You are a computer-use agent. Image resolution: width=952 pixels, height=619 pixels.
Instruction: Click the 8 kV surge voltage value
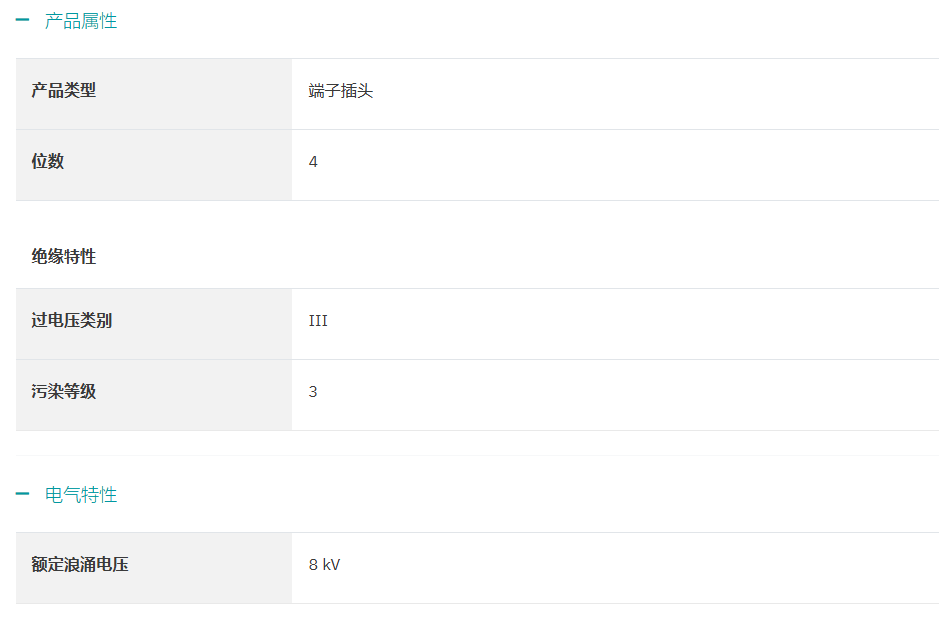click(x=324, y=565)
